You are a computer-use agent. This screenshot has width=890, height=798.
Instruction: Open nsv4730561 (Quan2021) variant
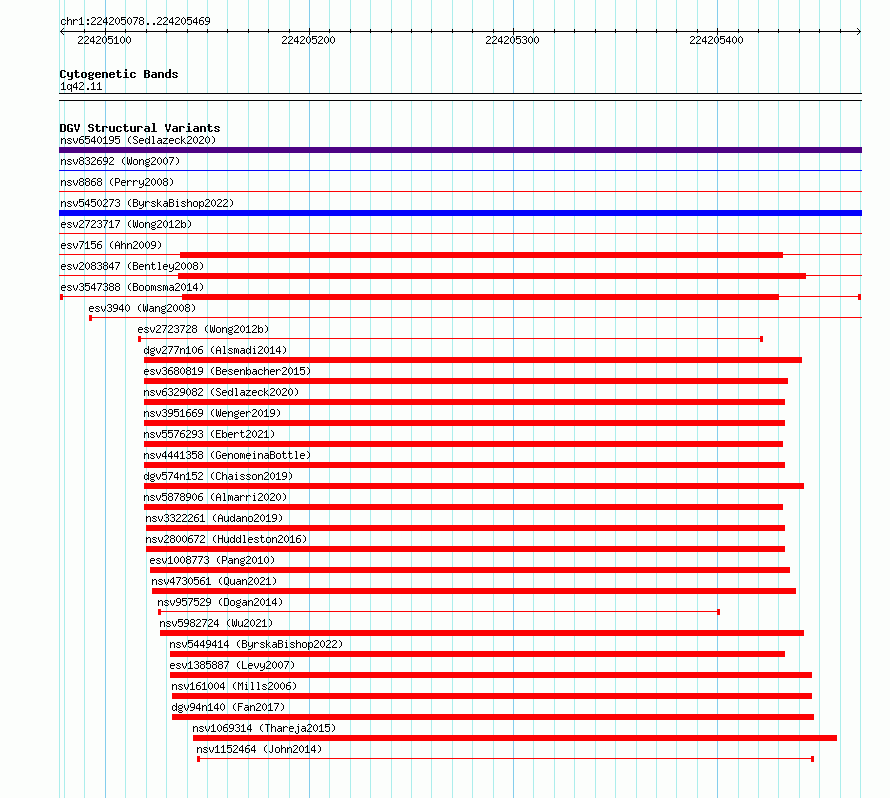pos(214,581)
